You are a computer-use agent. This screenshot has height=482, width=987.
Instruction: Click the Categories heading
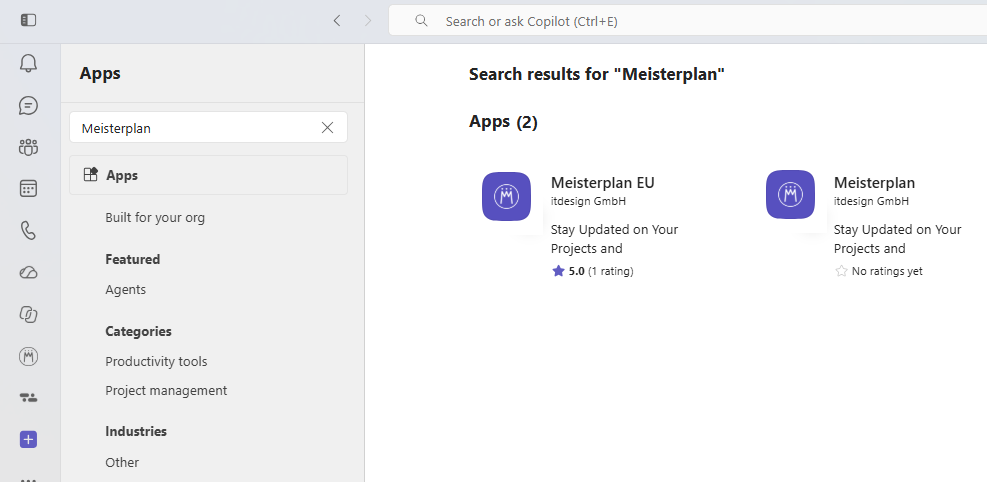pos(138,331)
